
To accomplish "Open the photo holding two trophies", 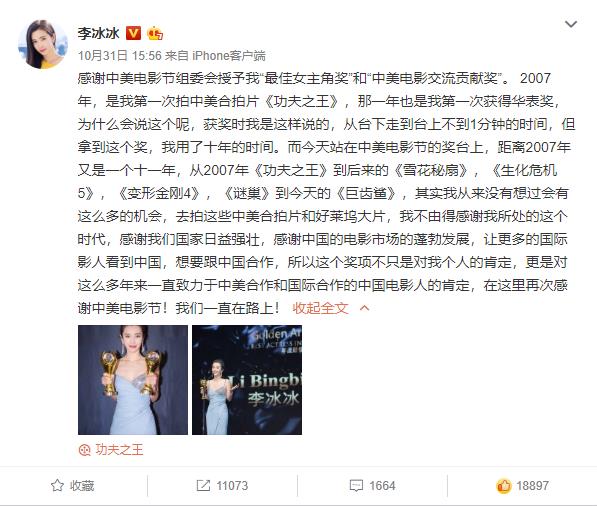I will point(133,380).
